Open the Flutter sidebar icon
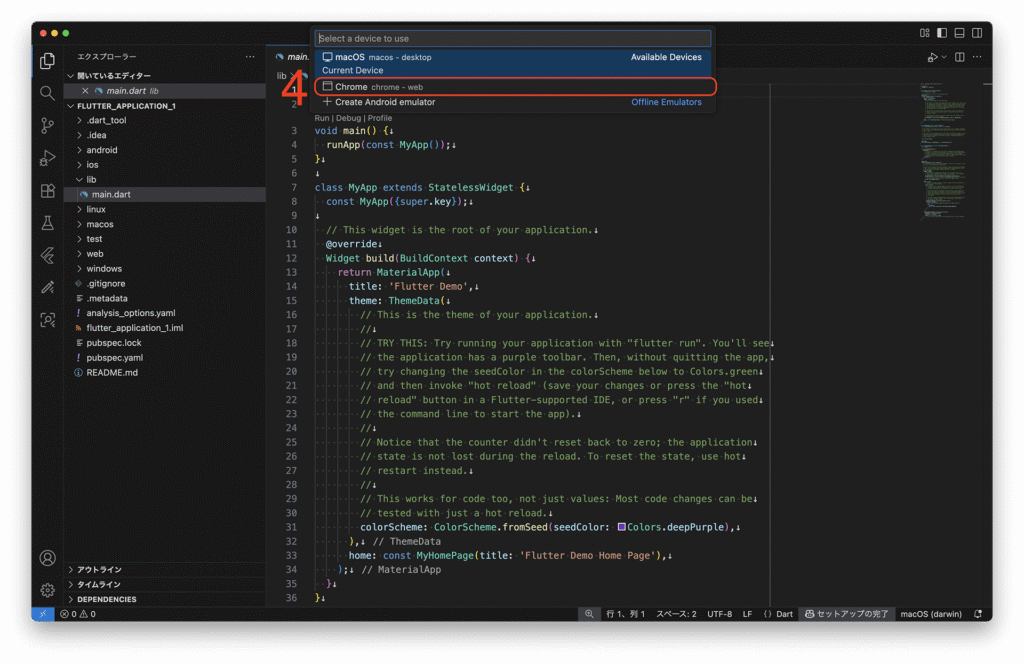This screenshot has height=663, width=1024. (x=47, y=256)
